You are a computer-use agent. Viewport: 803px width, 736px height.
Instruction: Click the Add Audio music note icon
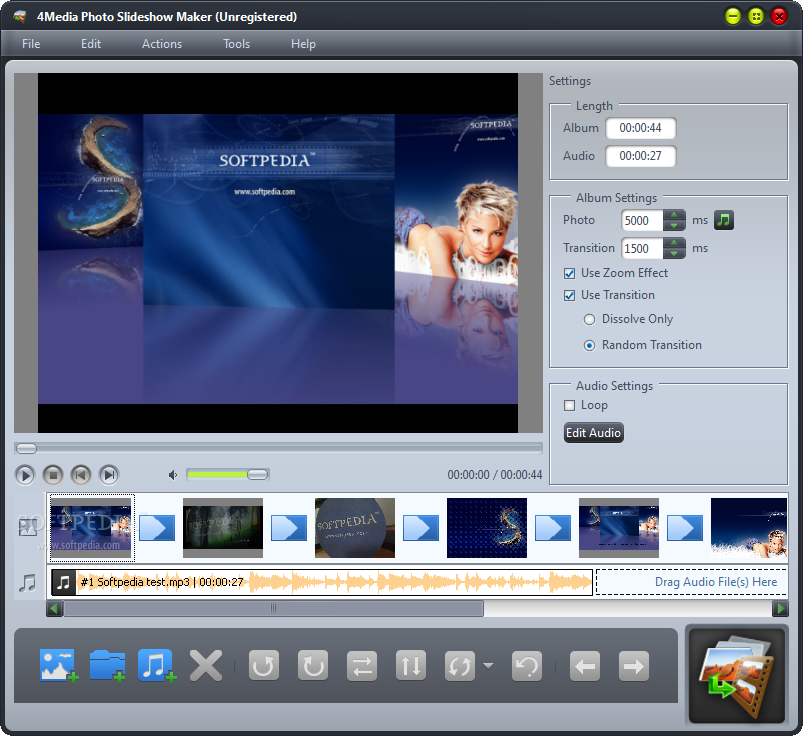157,666
